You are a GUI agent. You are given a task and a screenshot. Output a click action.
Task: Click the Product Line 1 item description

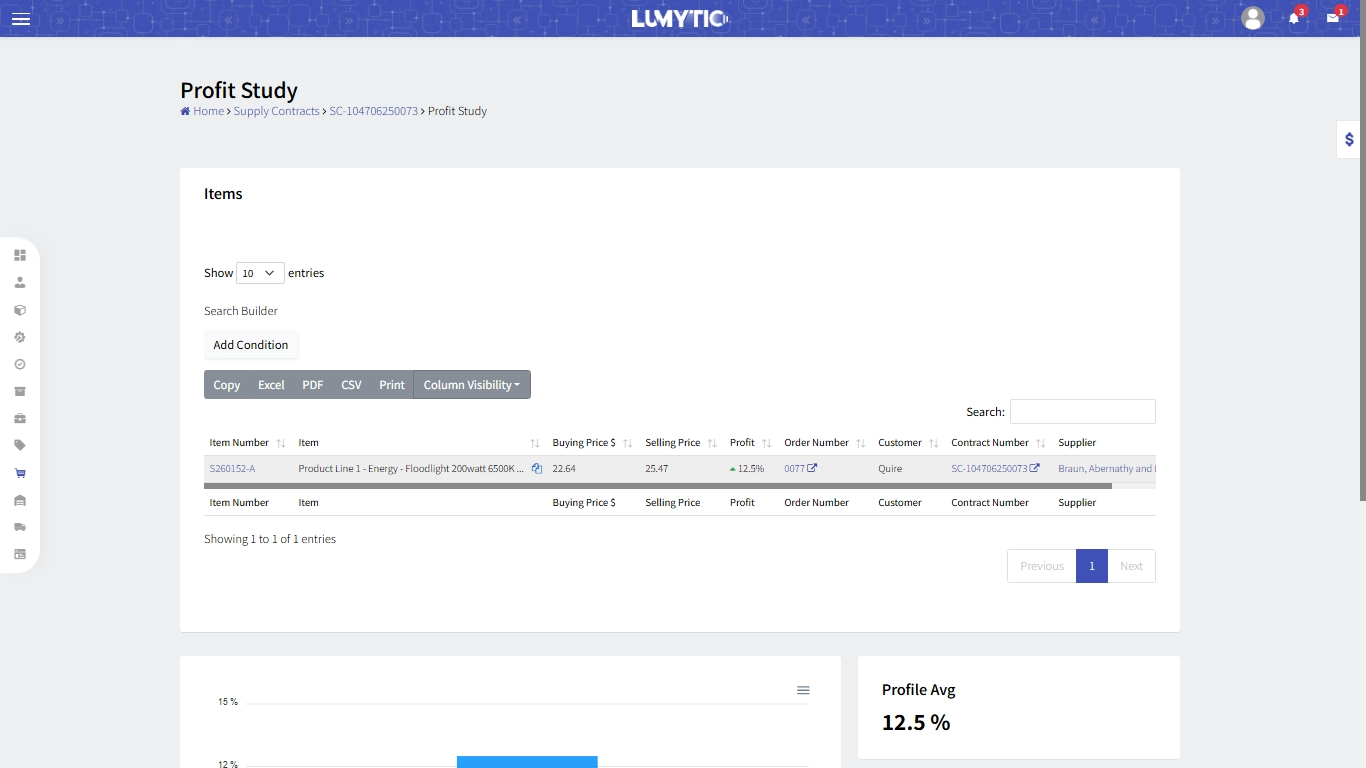click(411, 468)
